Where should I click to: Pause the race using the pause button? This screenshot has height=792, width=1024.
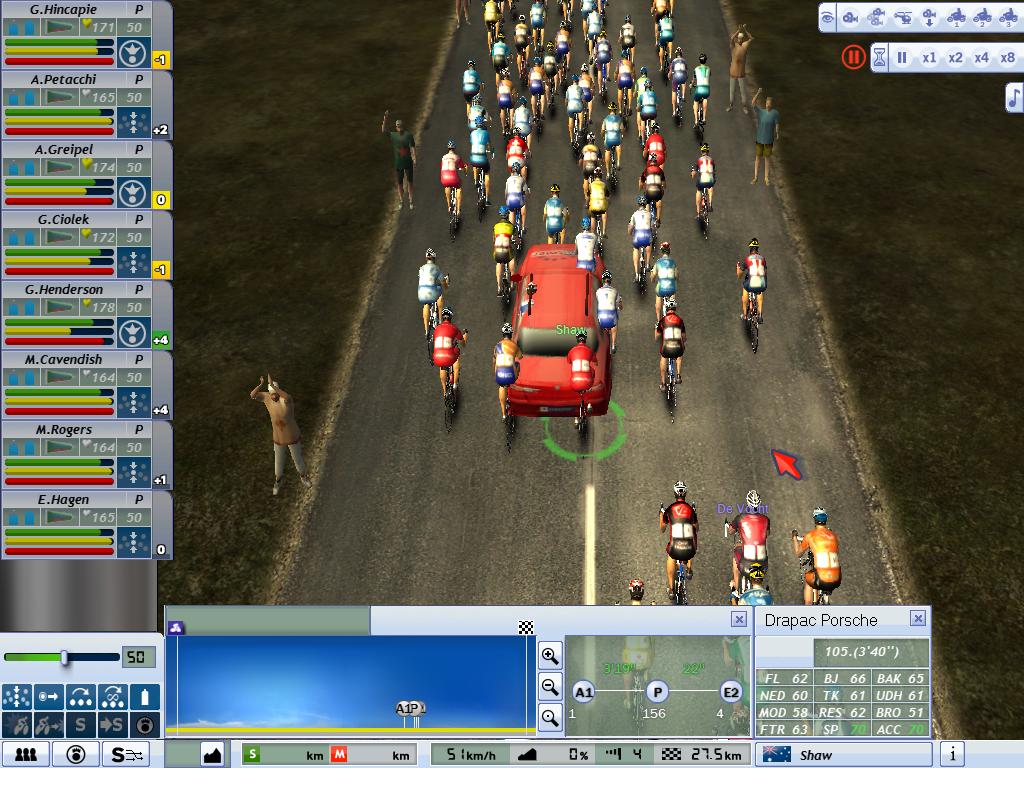pos(902,57)
